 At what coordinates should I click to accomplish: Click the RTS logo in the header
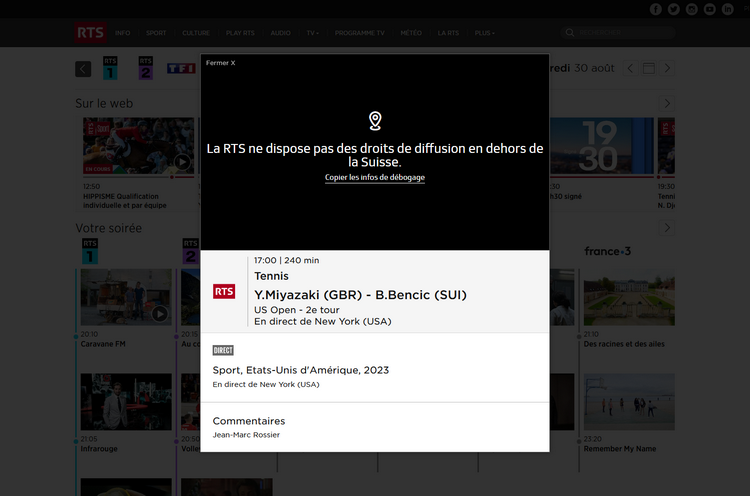[90, 33]
